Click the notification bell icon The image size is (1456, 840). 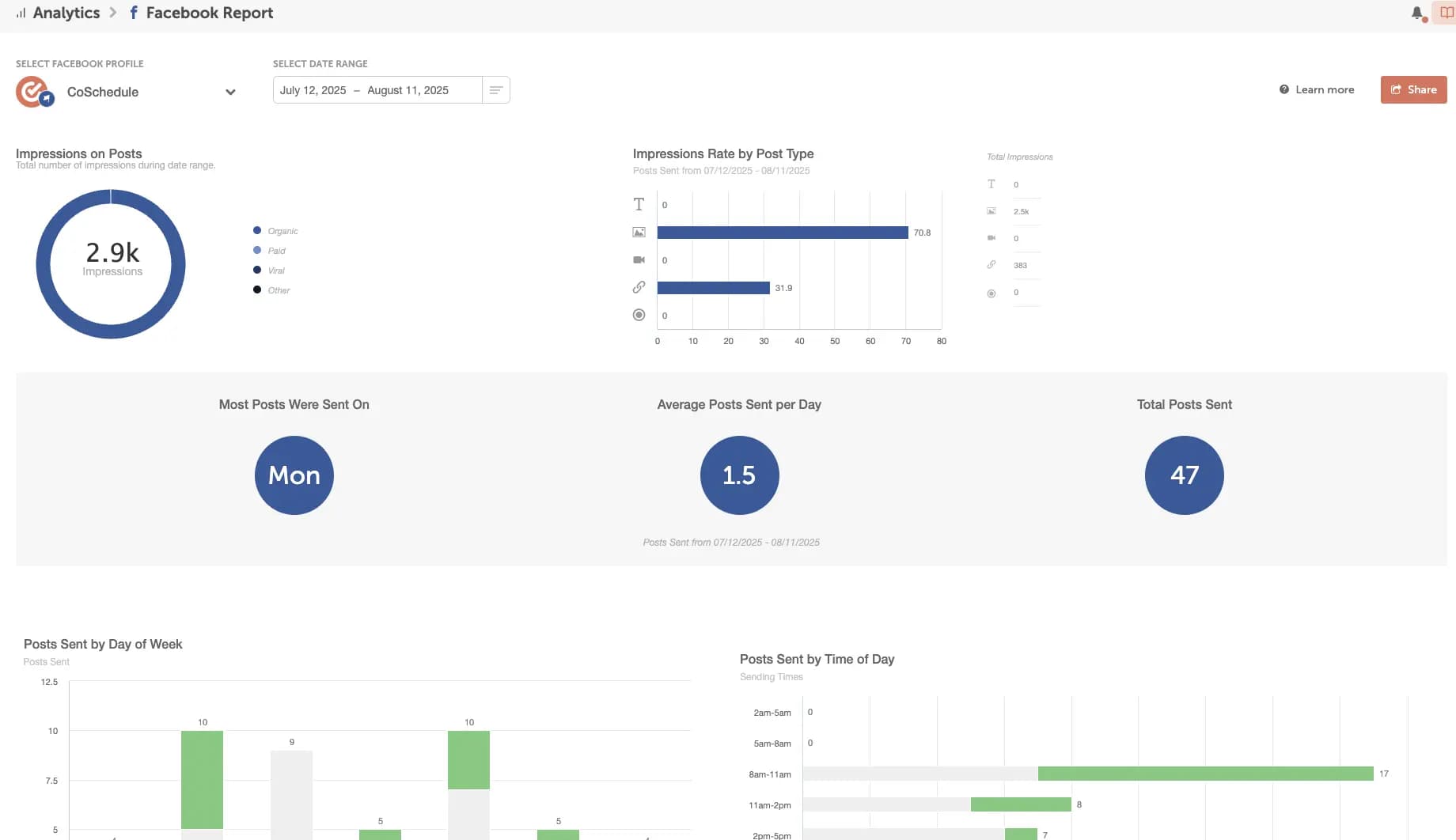click(x=1417, y=13)
